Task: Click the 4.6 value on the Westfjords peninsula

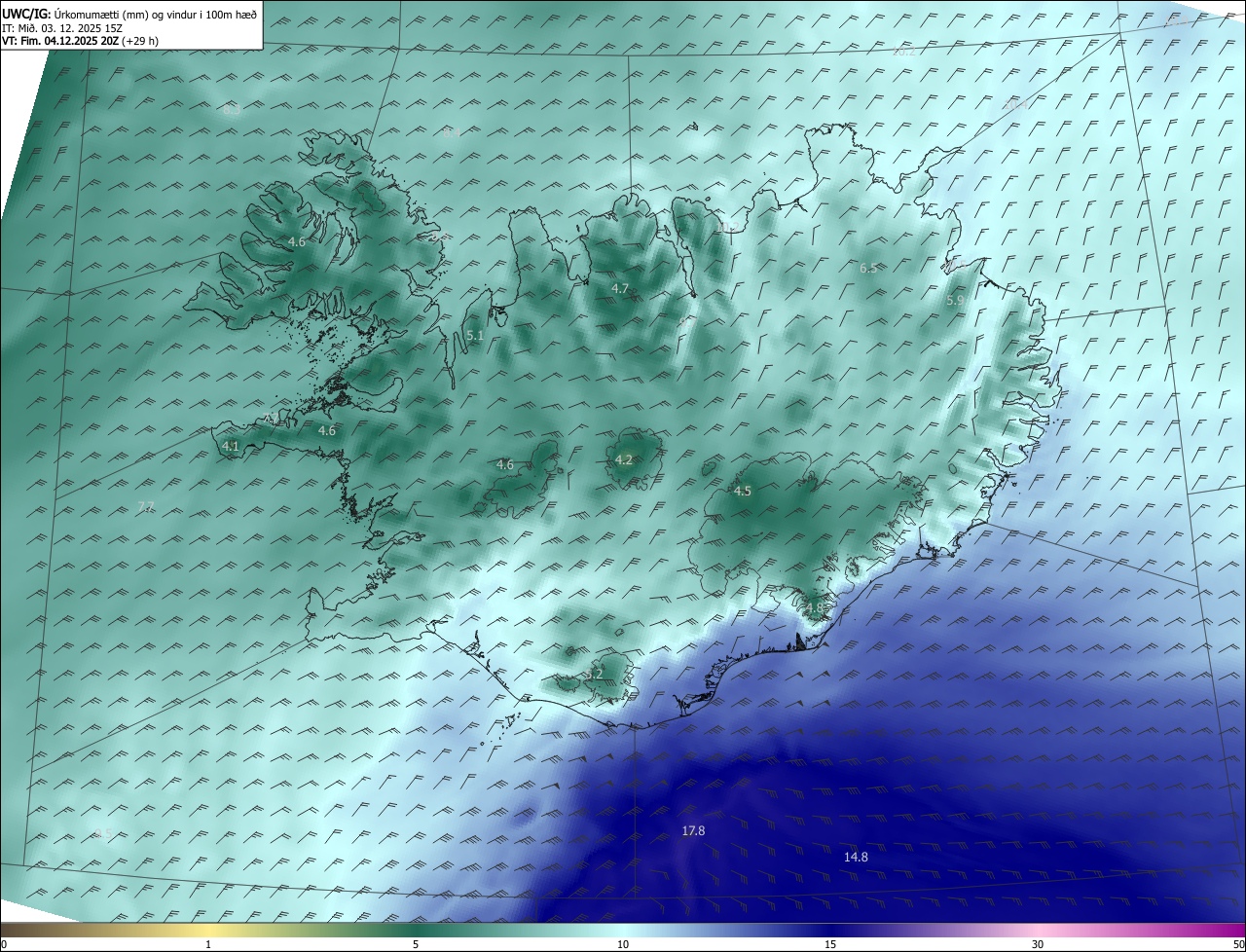Action: click(x=297, y=241)
